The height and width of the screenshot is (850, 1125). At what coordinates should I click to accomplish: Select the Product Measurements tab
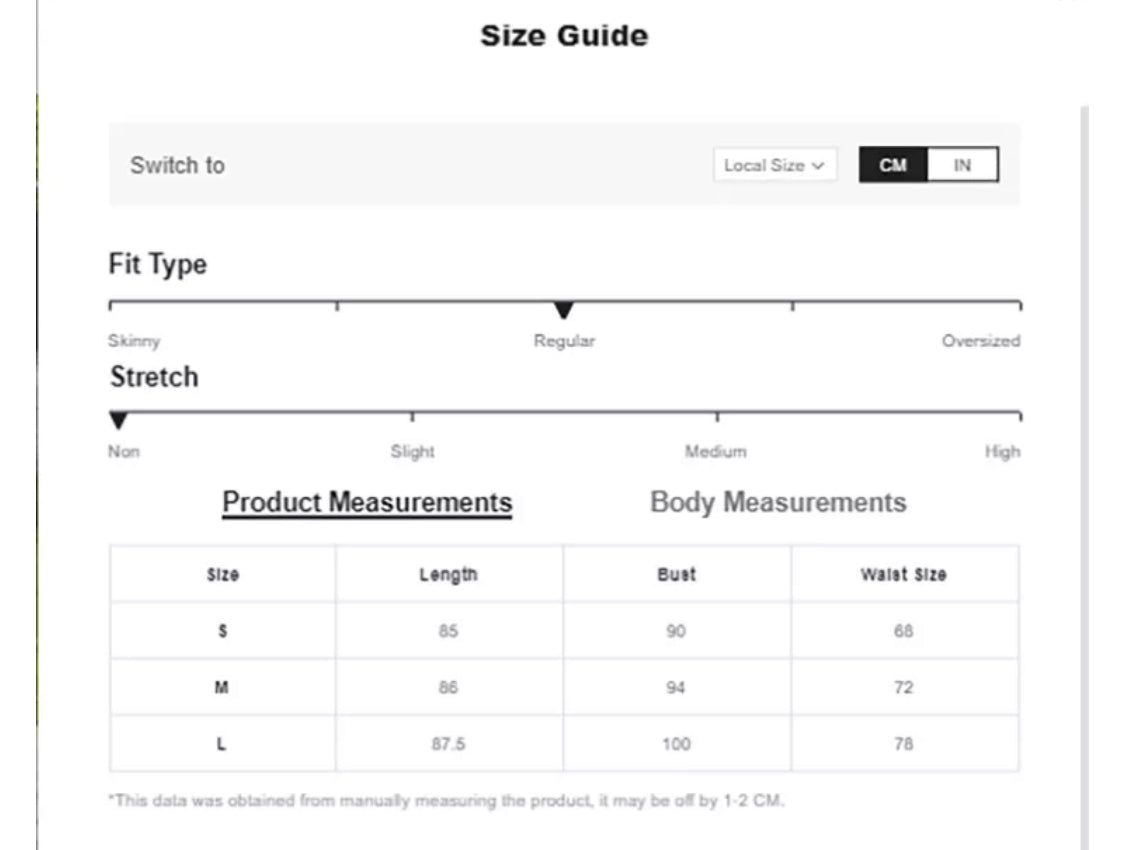[x=367, y=502]
